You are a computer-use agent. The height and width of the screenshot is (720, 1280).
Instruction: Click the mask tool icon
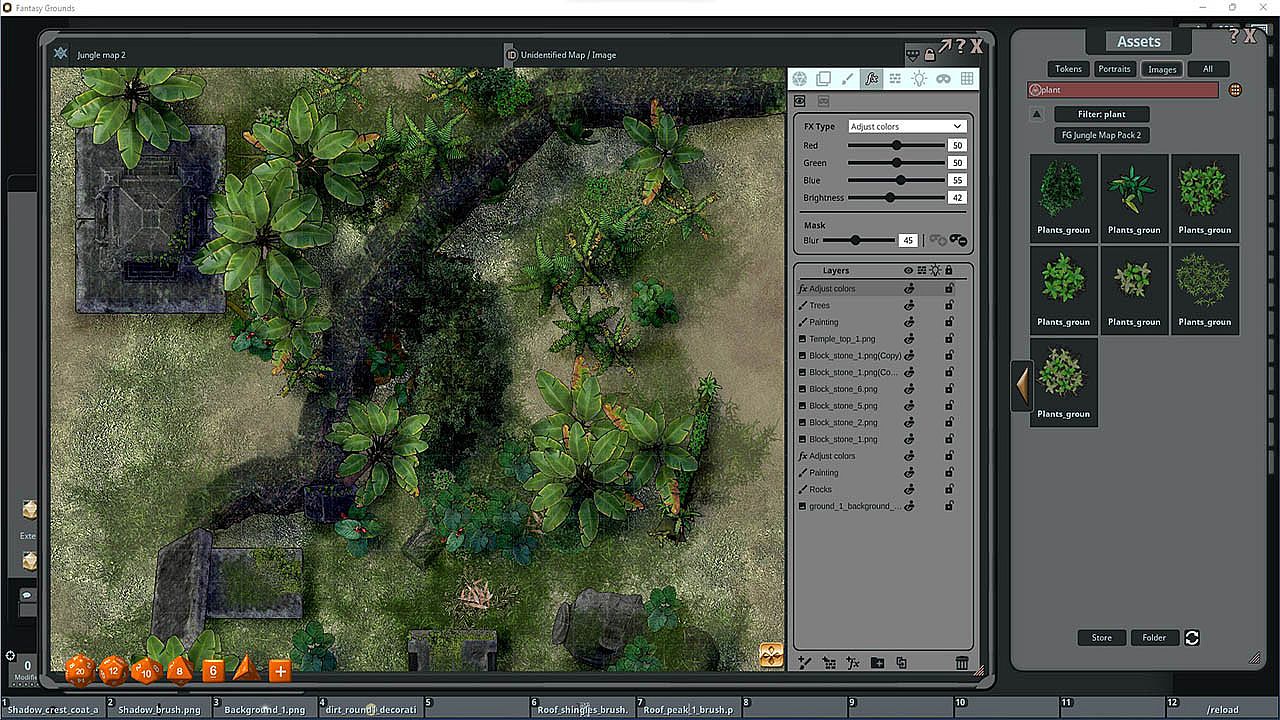coord(943,79)
